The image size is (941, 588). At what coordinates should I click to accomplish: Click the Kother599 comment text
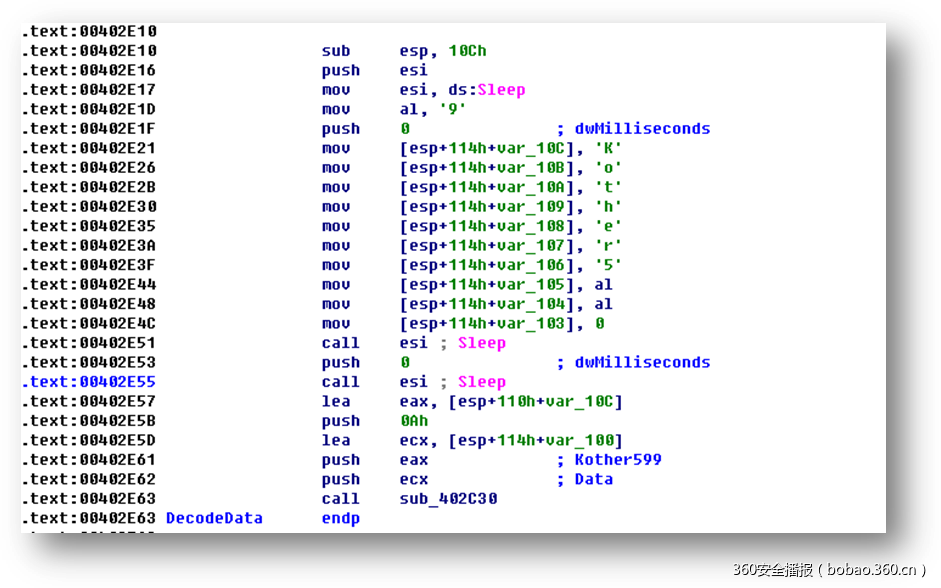618,460
